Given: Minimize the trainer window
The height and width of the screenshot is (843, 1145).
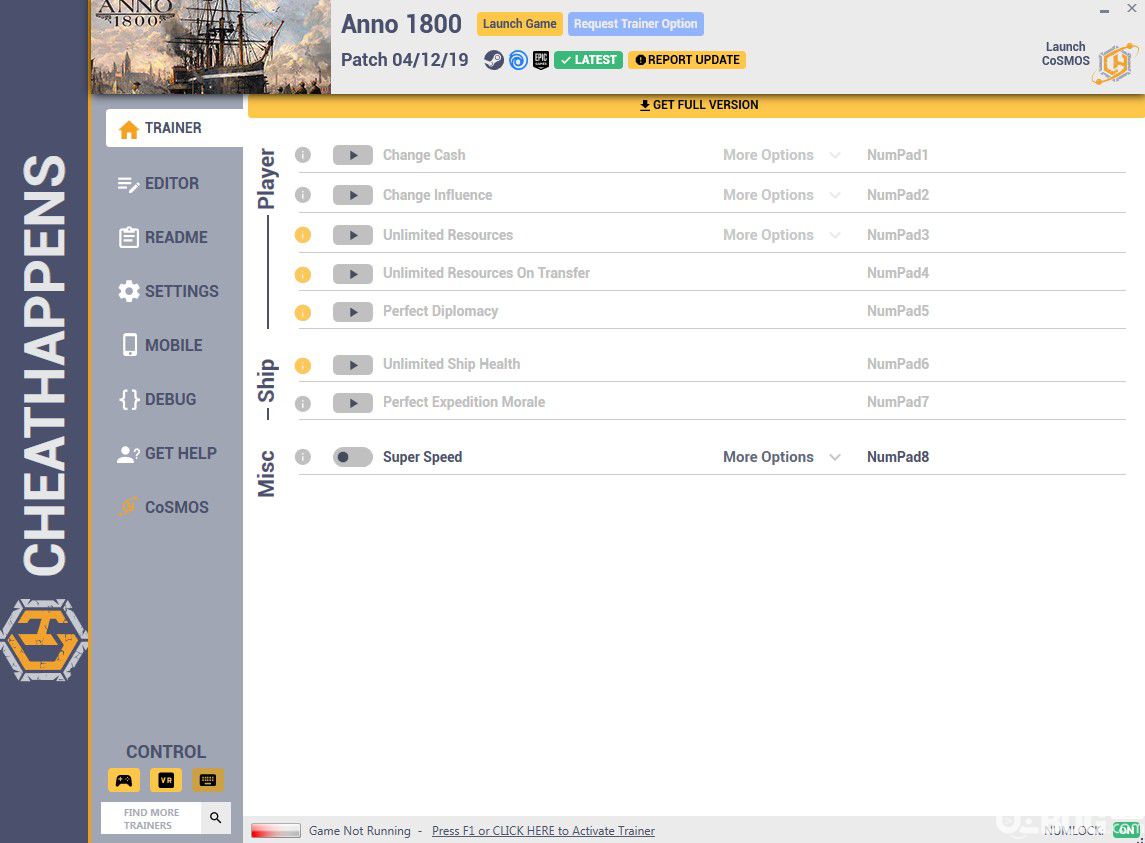Looking at the screenshot, I should [1104, 9].
